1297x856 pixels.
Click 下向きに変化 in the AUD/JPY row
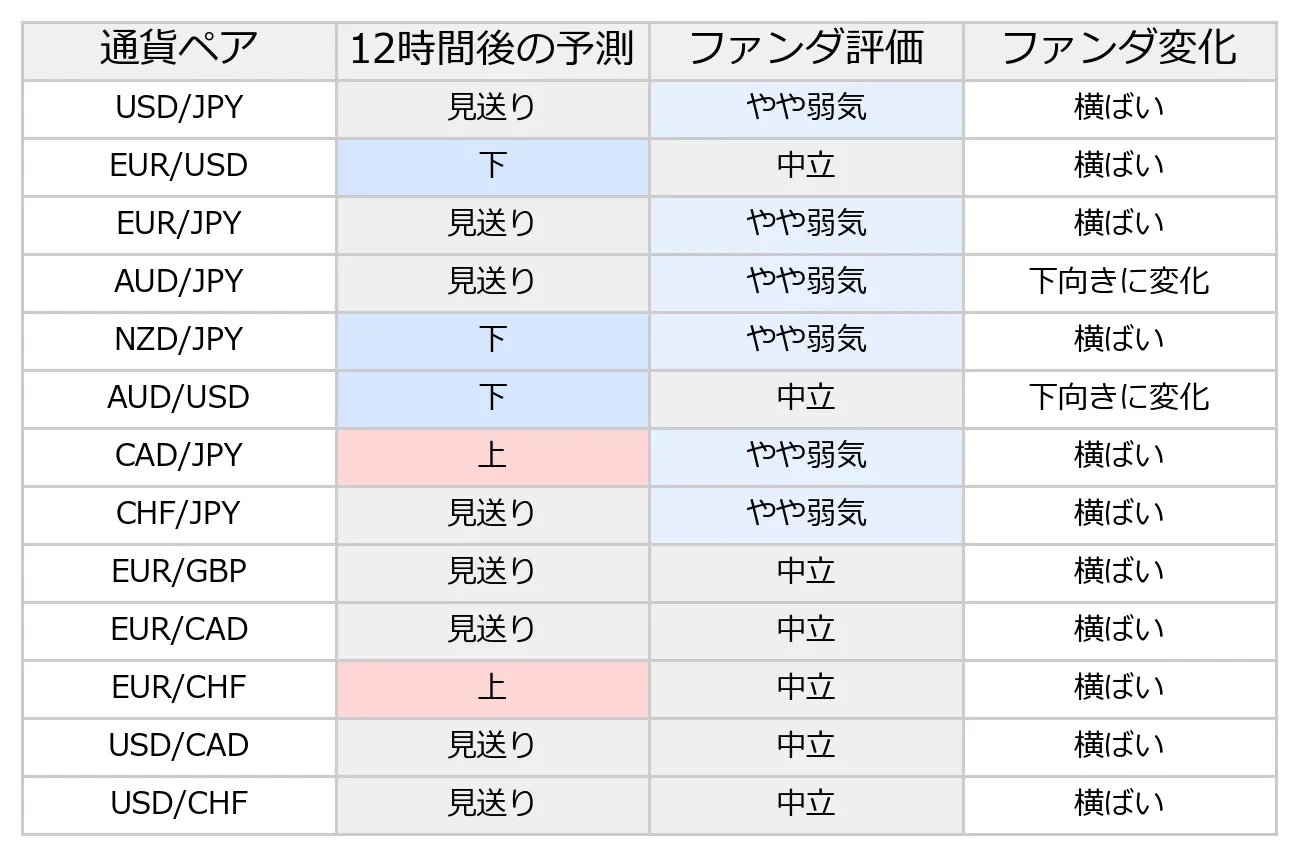[1119, 282]
